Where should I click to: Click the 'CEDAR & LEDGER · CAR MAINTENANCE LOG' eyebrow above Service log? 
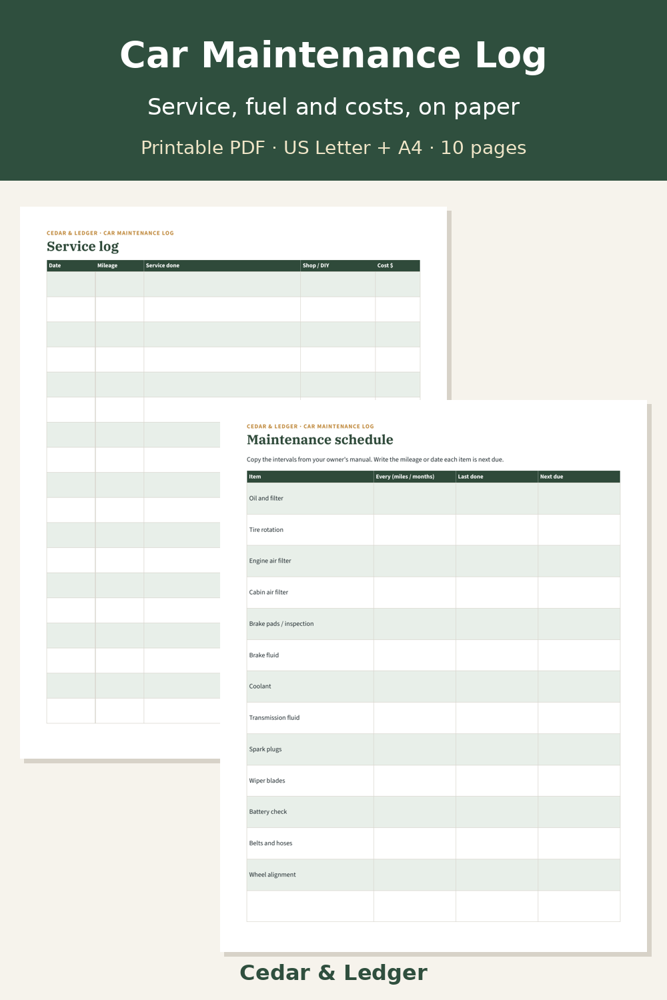110,233
